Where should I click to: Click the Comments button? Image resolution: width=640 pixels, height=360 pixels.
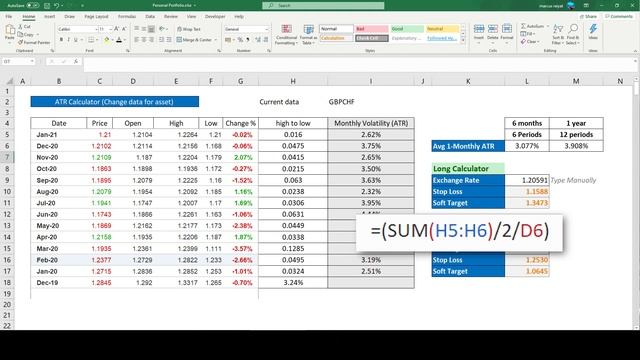pos(619,16)
